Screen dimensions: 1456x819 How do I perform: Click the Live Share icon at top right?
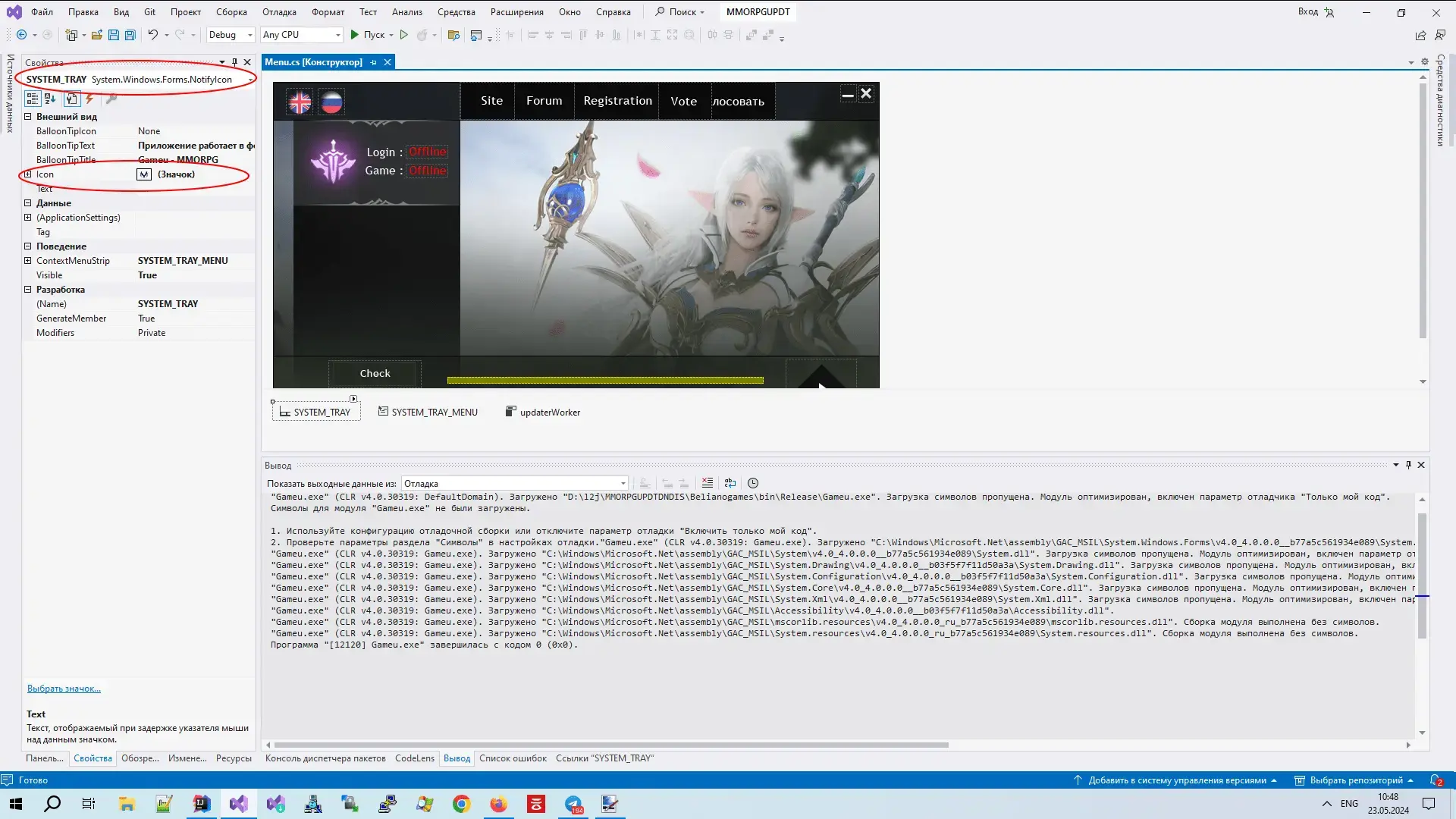coord(1420,35)
